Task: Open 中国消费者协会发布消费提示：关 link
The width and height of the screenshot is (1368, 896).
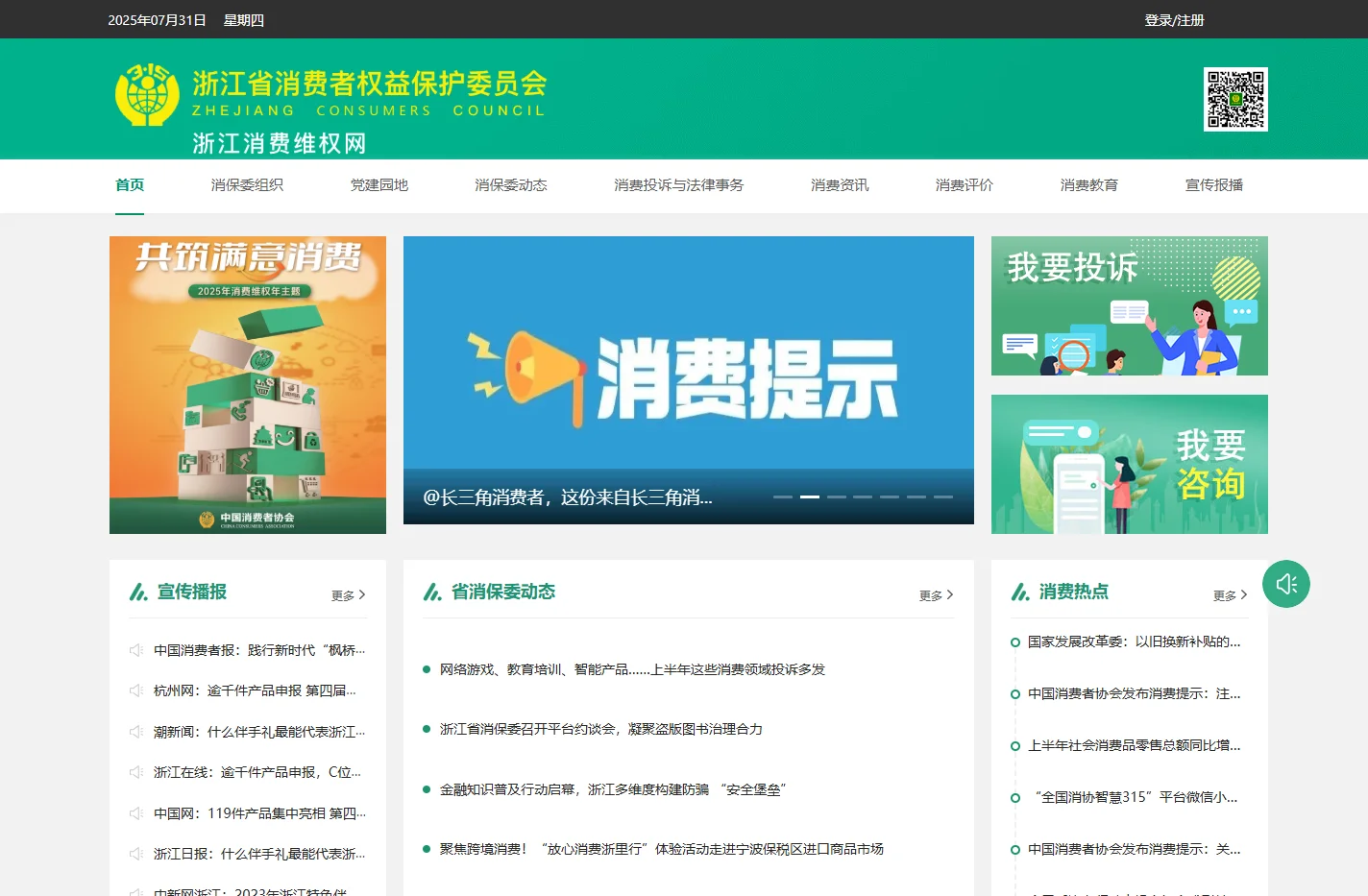Action: click(1135, 849)
